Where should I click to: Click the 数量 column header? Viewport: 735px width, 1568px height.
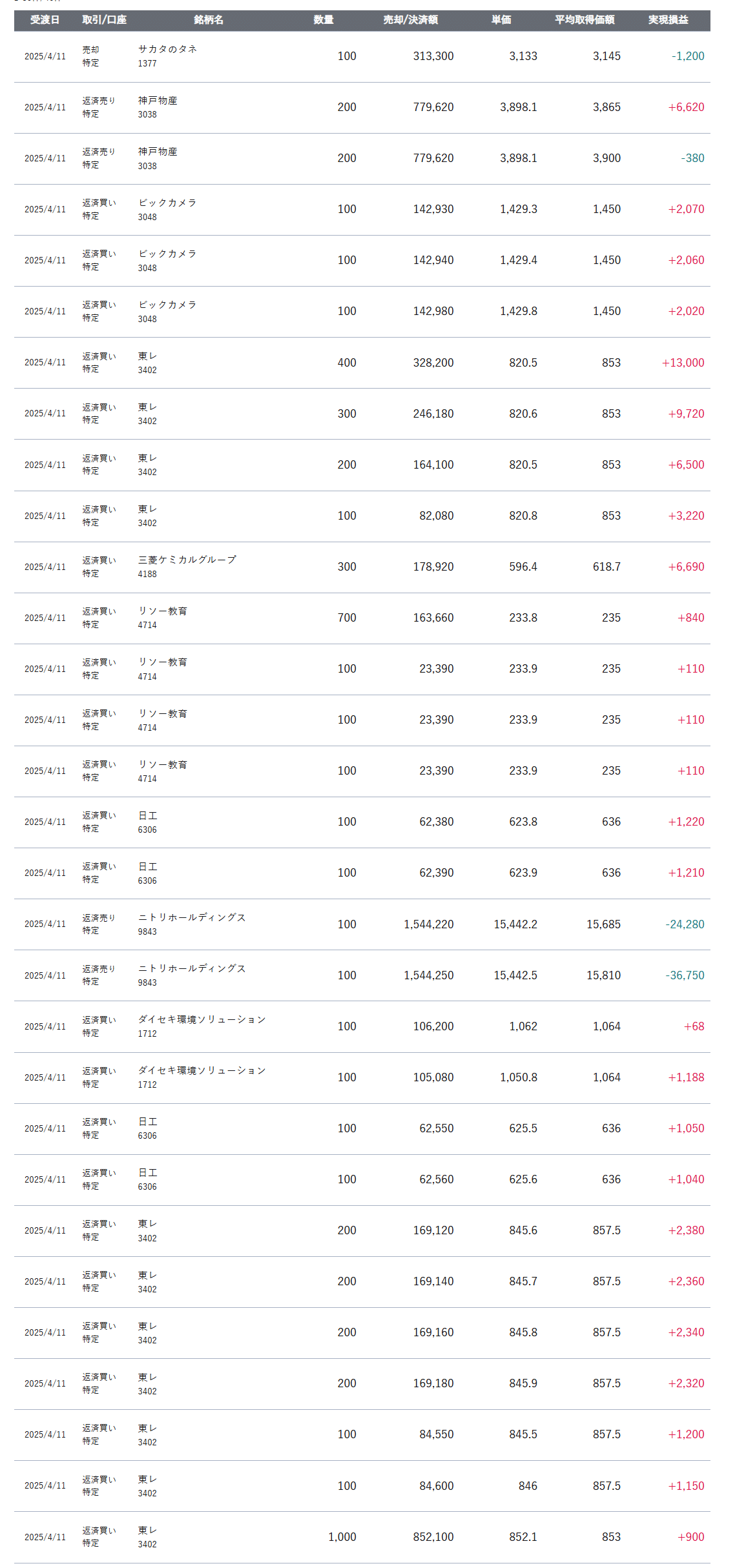[x=324, y=20]
